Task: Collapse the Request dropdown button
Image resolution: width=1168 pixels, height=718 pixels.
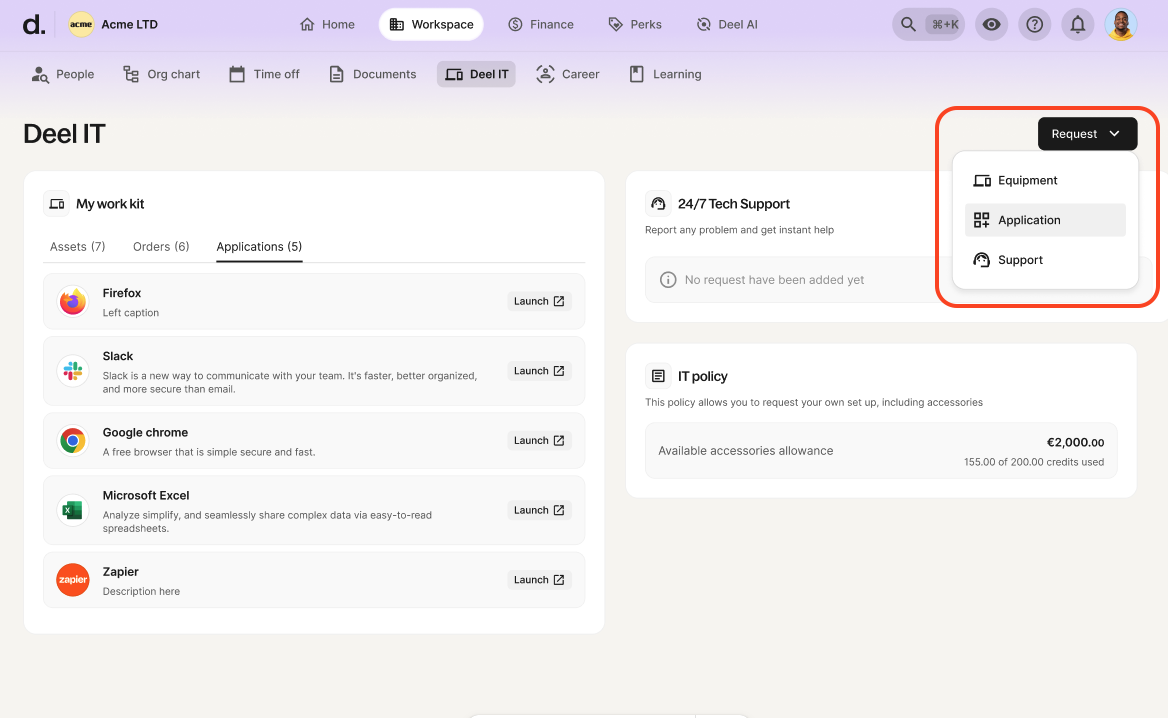Action: 1087,134
